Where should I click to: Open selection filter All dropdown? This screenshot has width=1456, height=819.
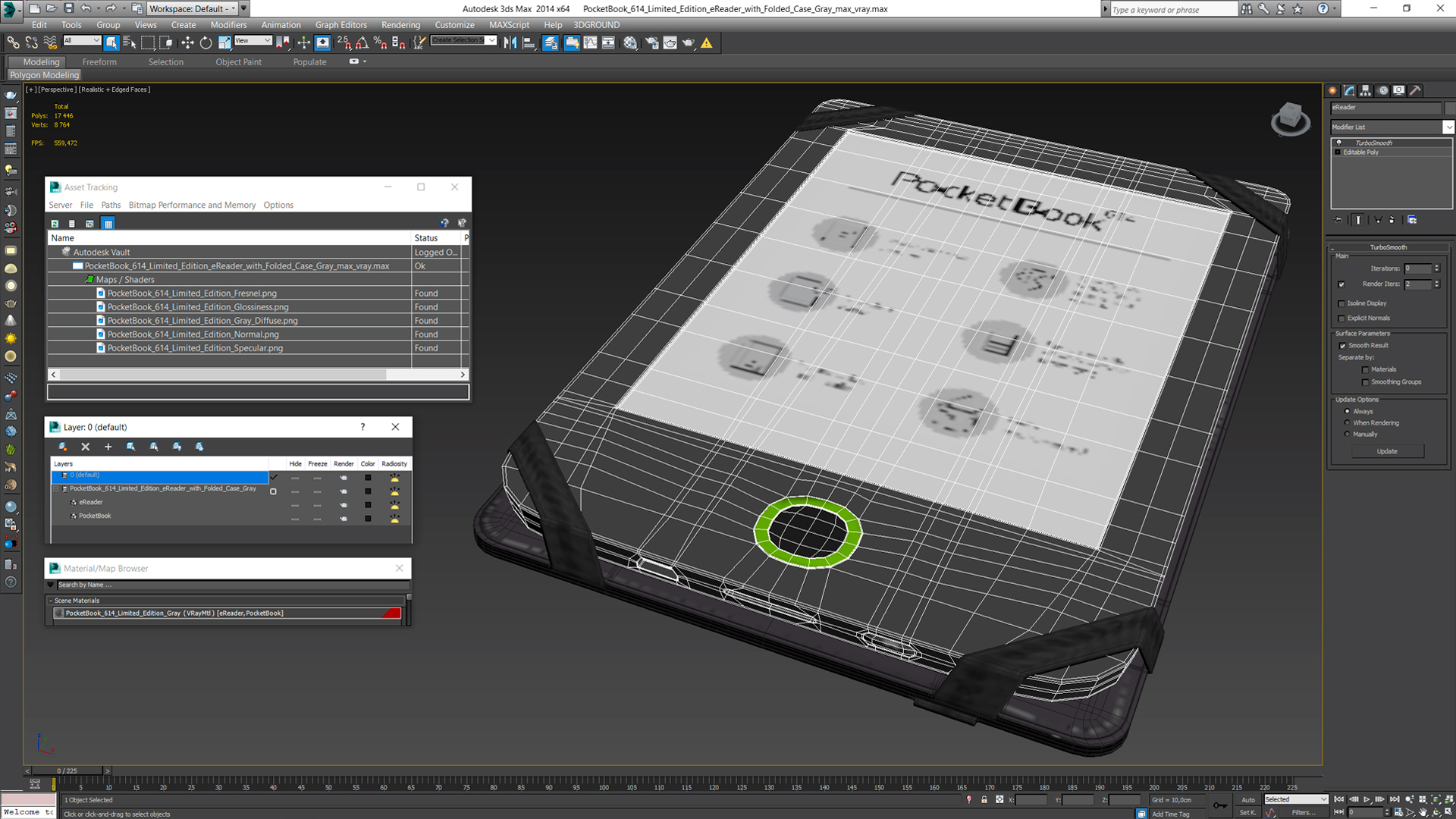tap(81, 40)
